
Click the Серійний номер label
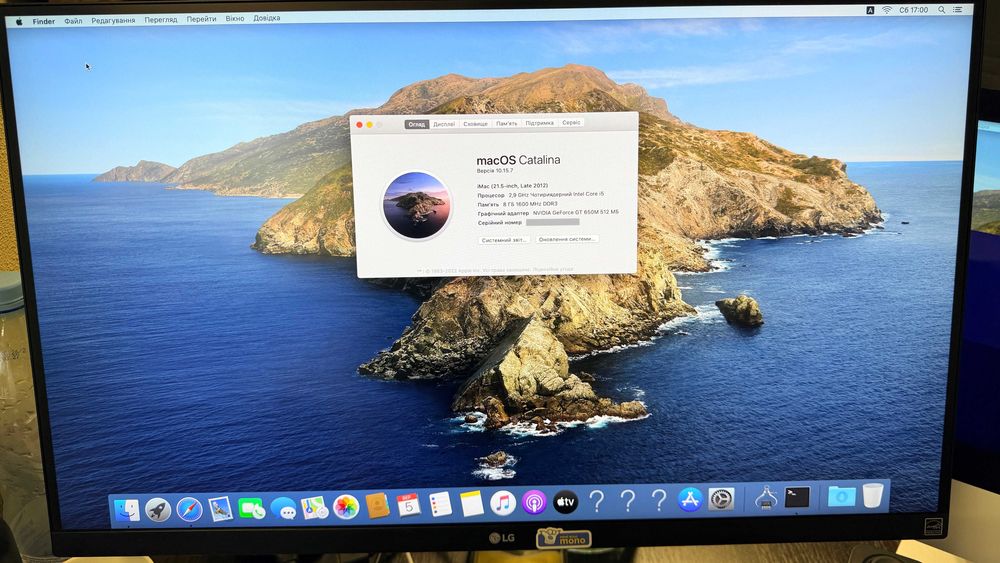pyautogui.click(x=499, y=223)
